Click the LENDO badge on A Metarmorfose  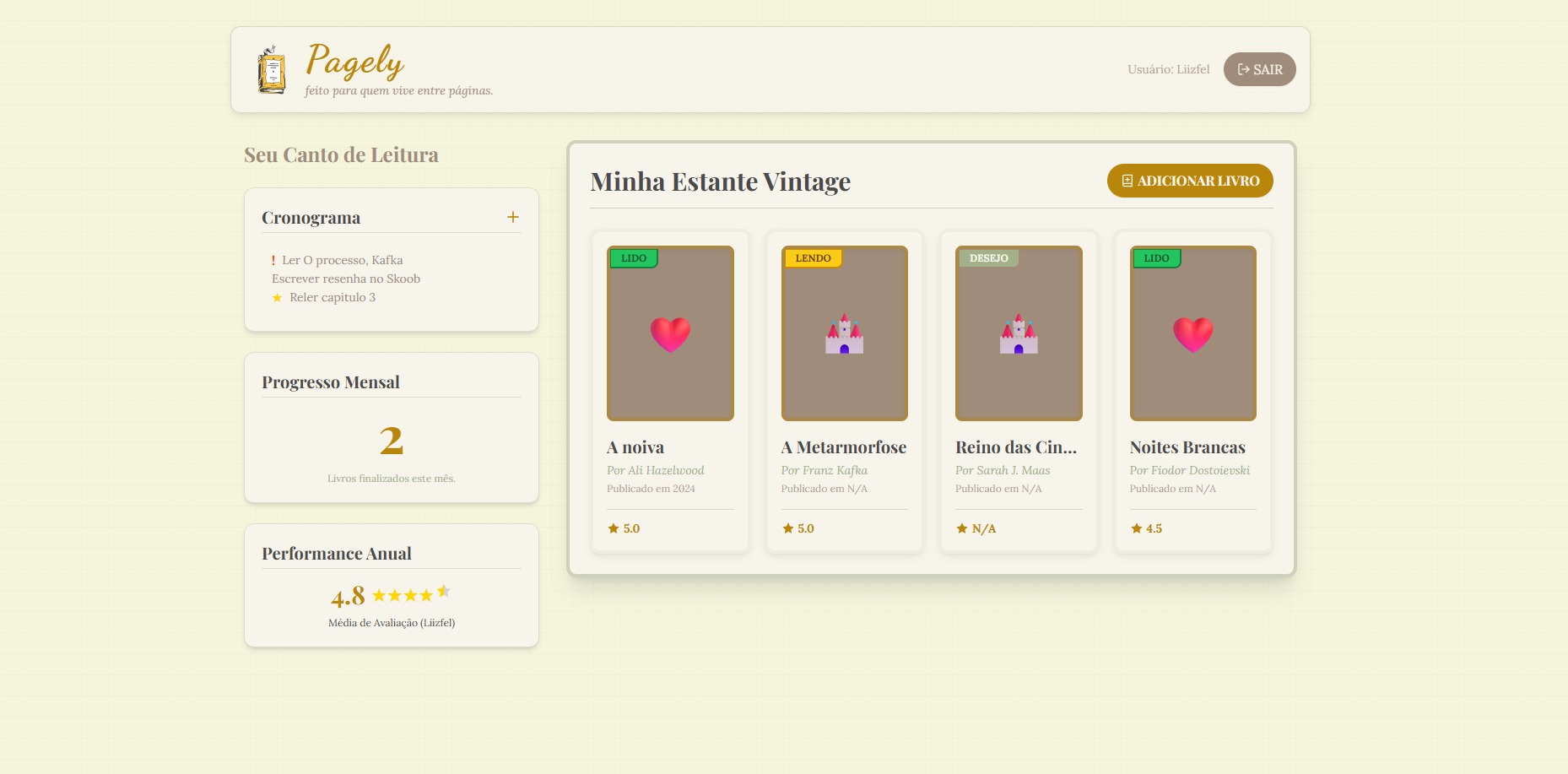[x=813, y=258]
